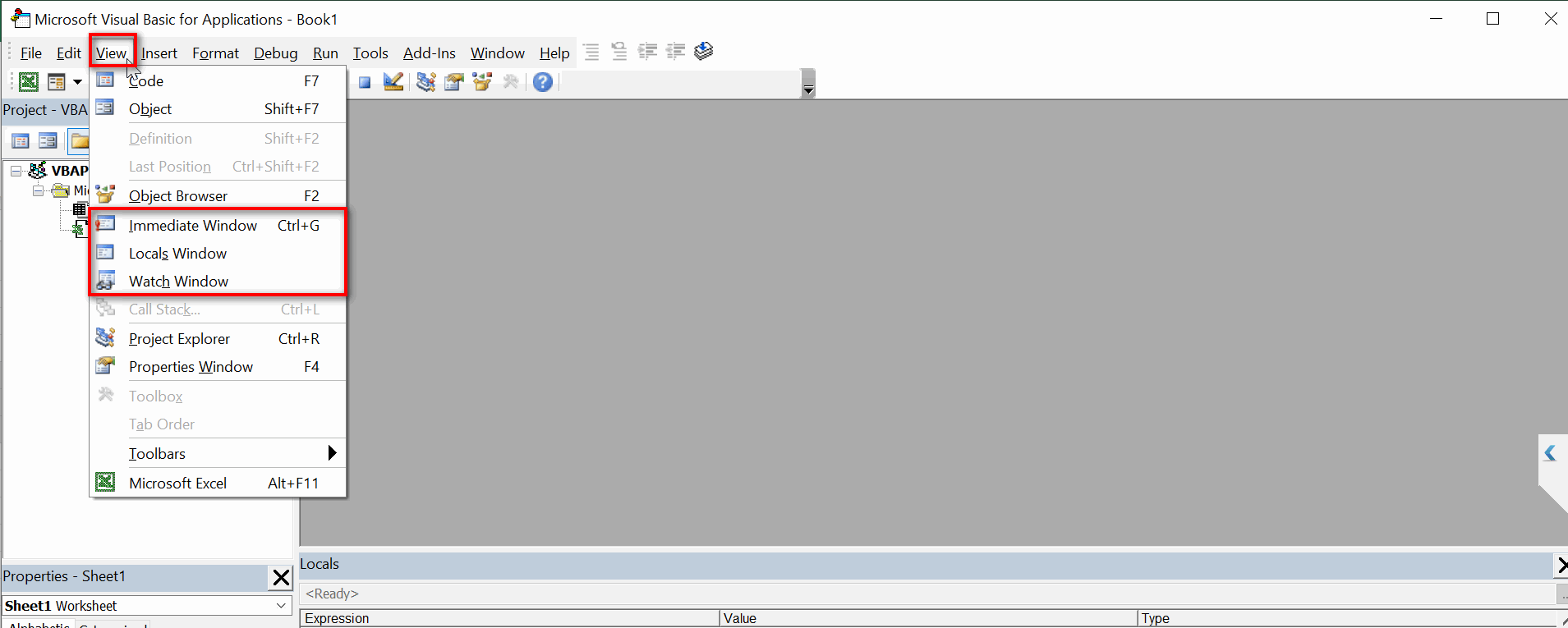This screenshot has width=1568, height=628.
Task: Toggle Design Mode toolbar icon
Action: [393, 81]
